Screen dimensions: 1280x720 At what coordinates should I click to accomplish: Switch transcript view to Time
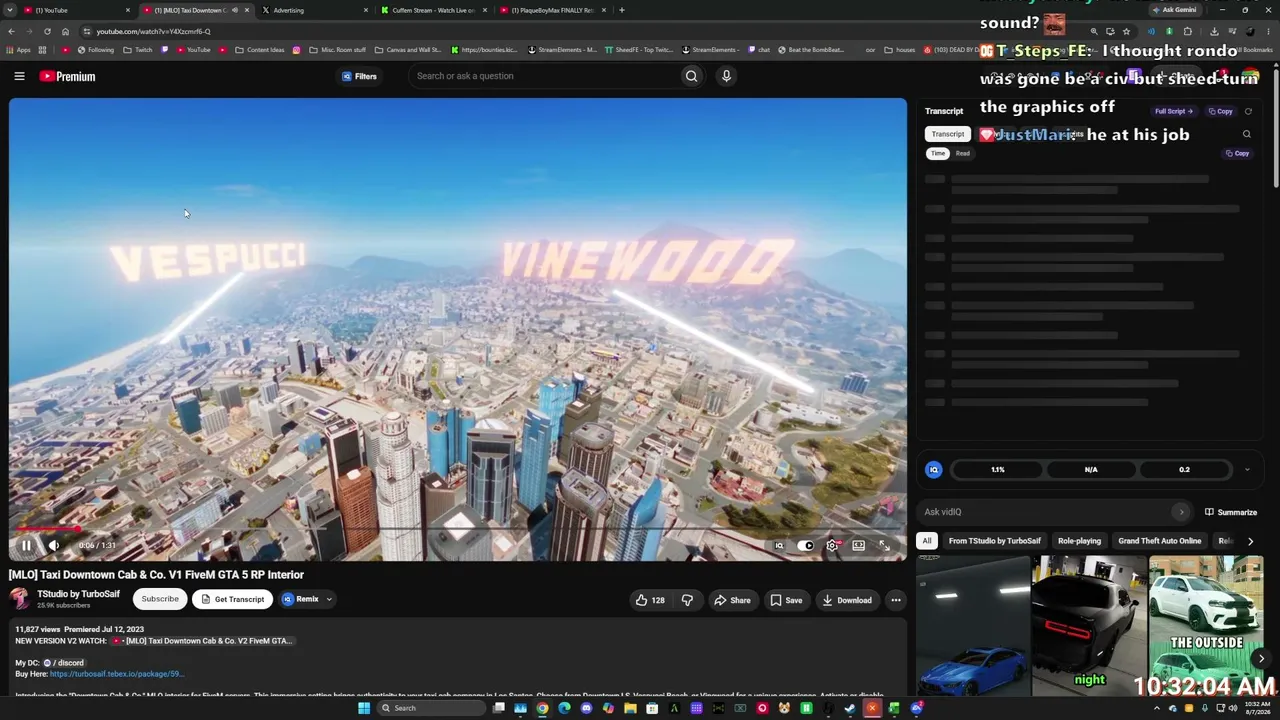click(938, 153)
